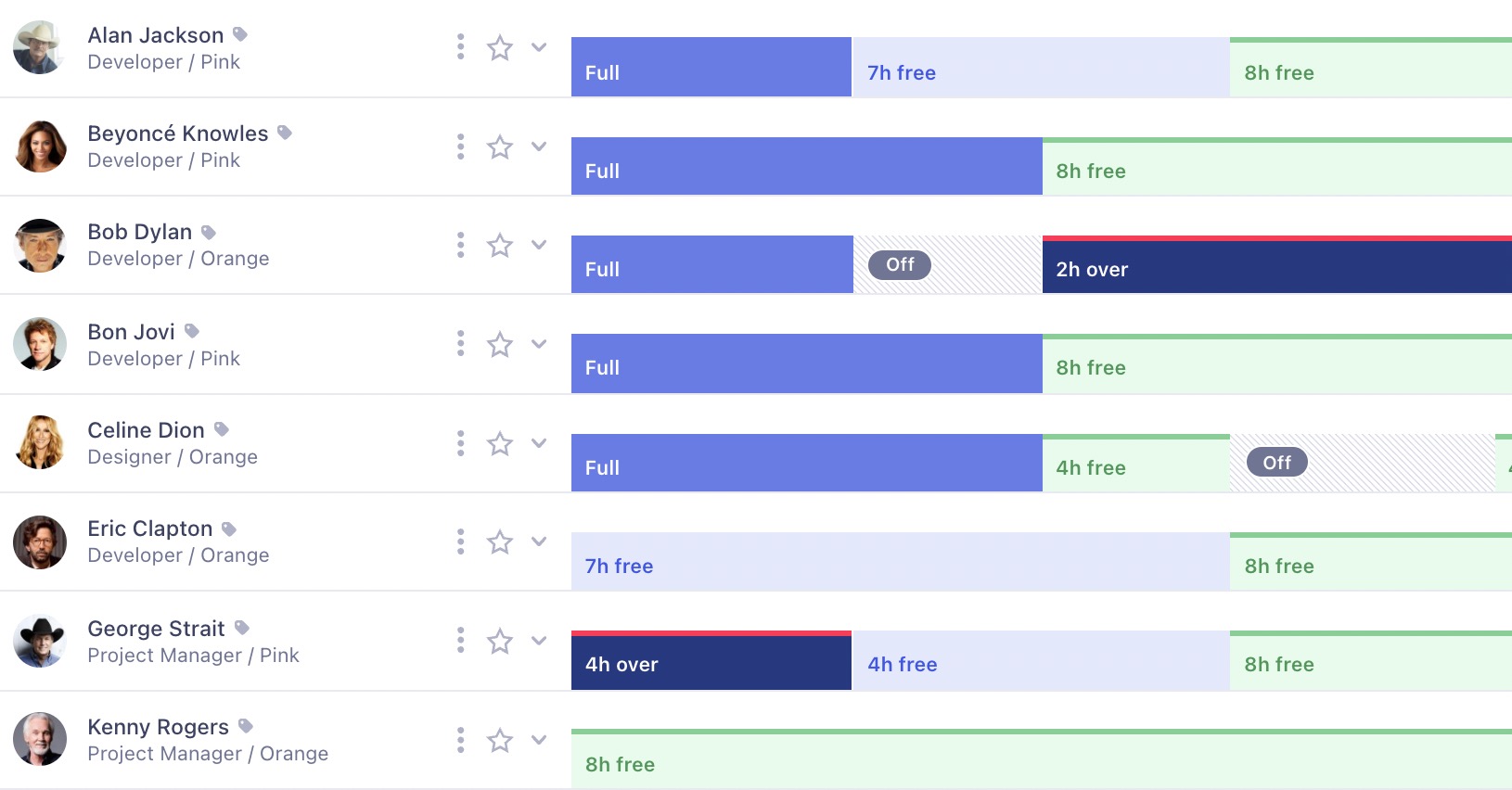Open the kebab menu for Eric Clapton

tap(460, 542)
